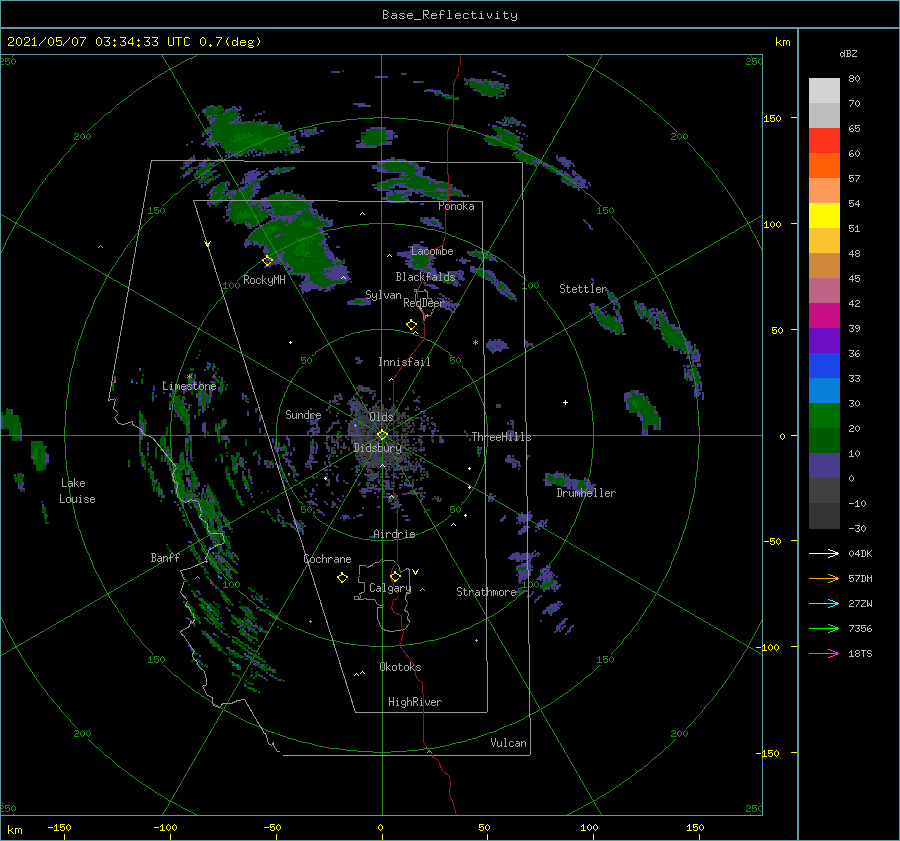Click the white 04DK arrow in legend
The height and width of the screenshot is (841, 900).
coord(824,553)
